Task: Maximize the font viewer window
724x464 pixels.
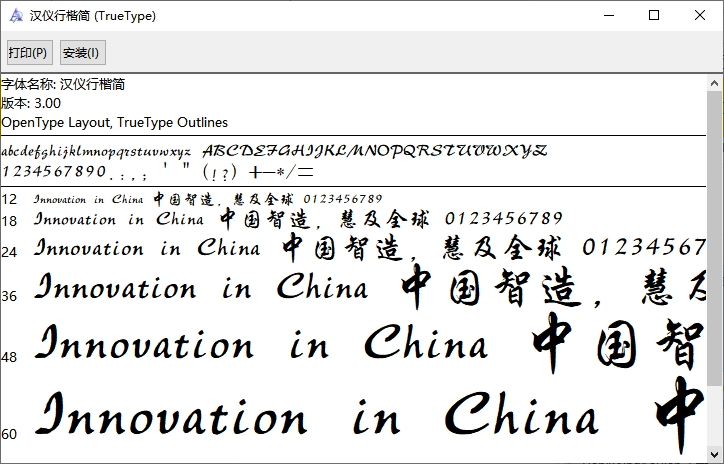Action: coord(654,15)
